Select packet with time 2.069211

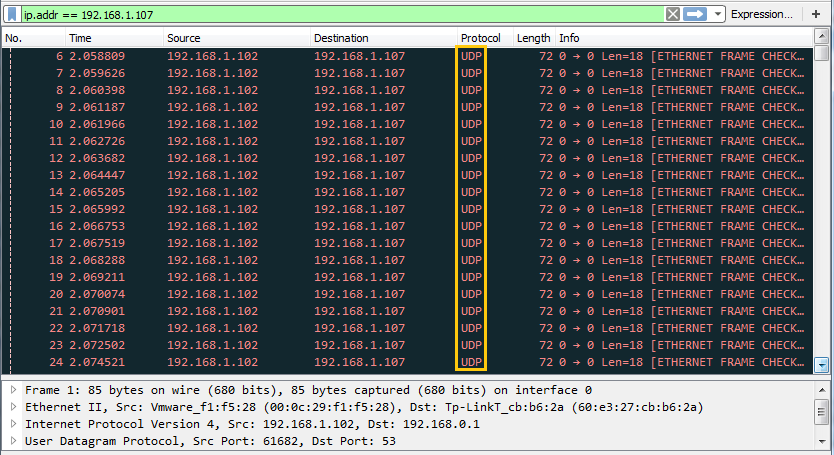(x=408, y=278)
